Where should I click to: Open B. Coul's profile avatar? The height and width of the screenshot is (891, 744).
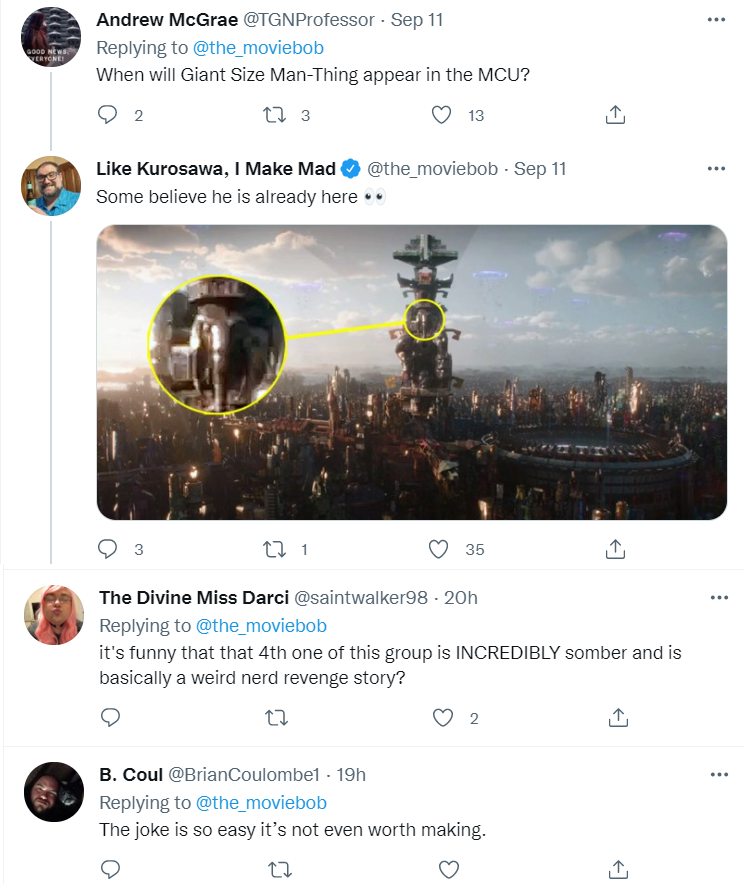(x=53, y=792)
